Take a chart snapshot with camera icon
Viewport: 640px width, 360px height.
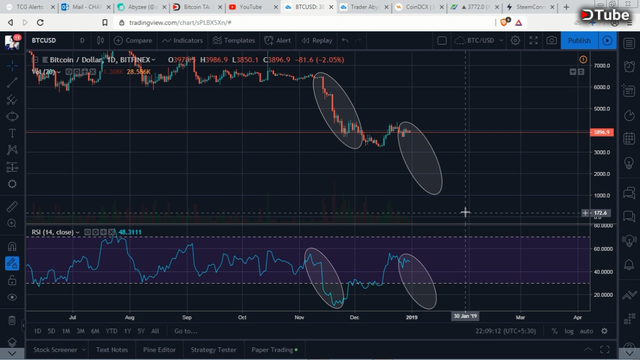[551, 40]
